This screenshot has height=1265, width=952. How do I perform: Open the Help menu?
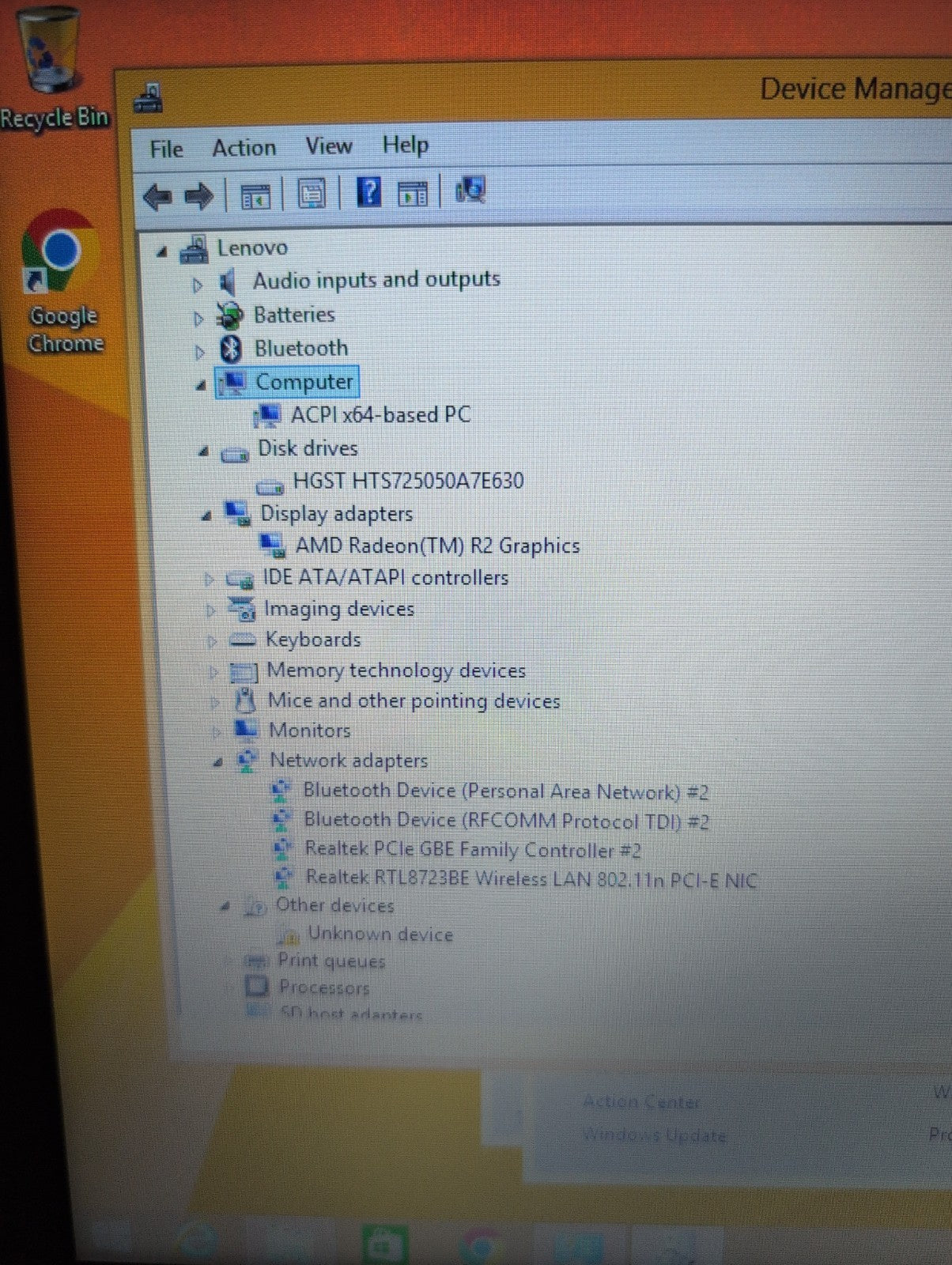coord(405,145)
